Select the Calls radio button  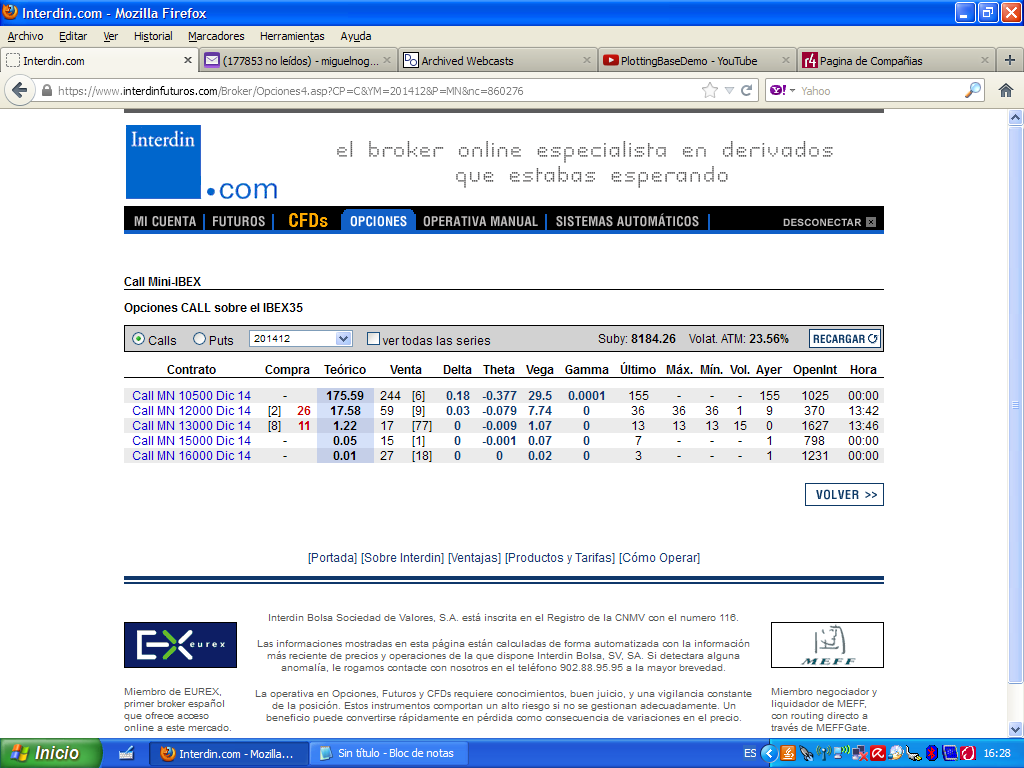pos(138,339)
